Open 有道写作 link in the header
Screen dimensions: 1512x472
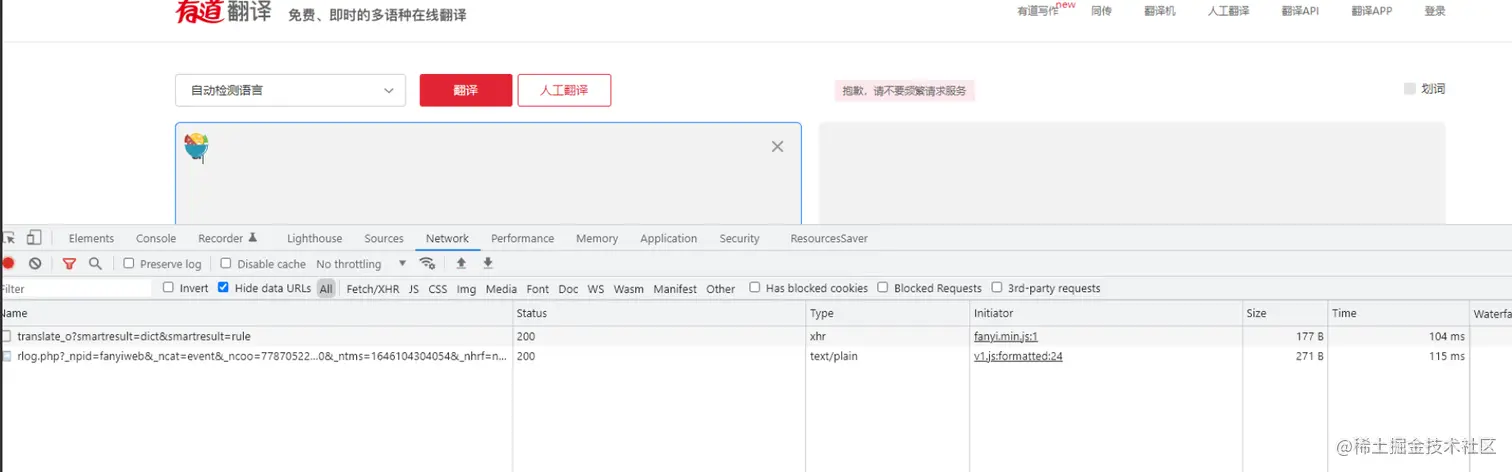(1038, 11)
